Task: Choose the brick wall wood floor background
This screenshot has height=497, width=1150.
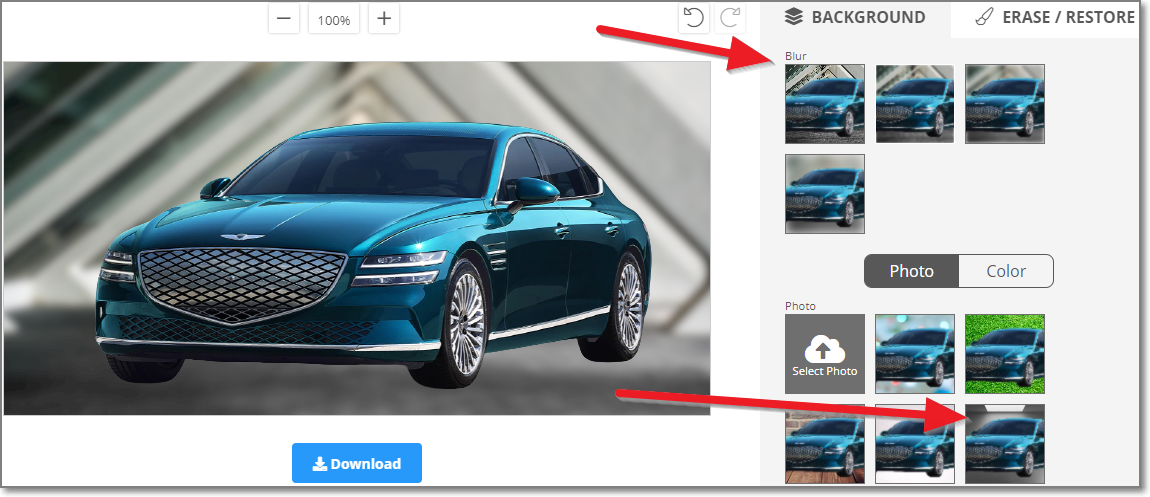Action: click(x=825, y=444)
